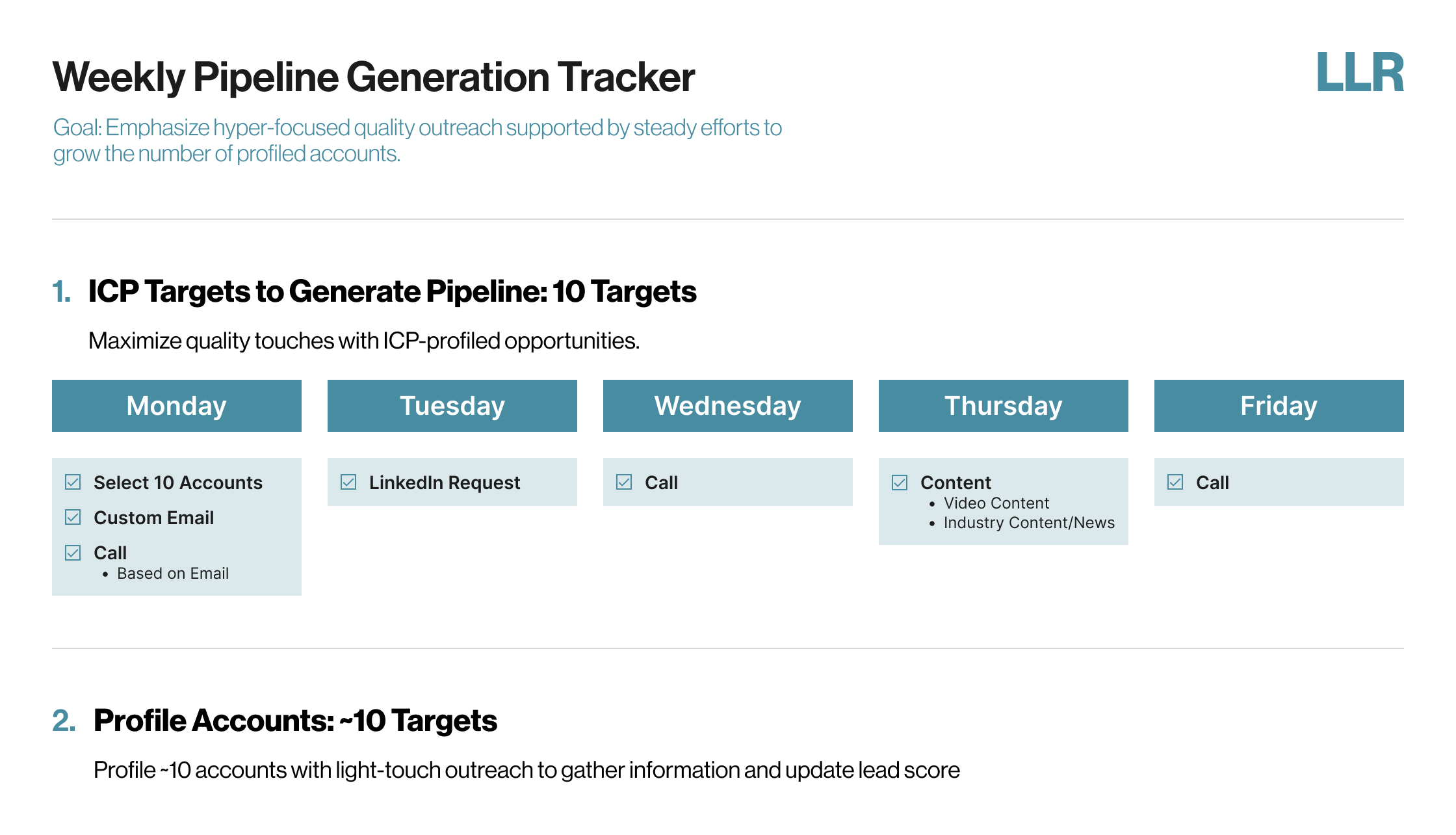This screenshot has width=1456, height=835.
Task: Toggle Wednesday's Call checkbox
Action: point(624,482)
